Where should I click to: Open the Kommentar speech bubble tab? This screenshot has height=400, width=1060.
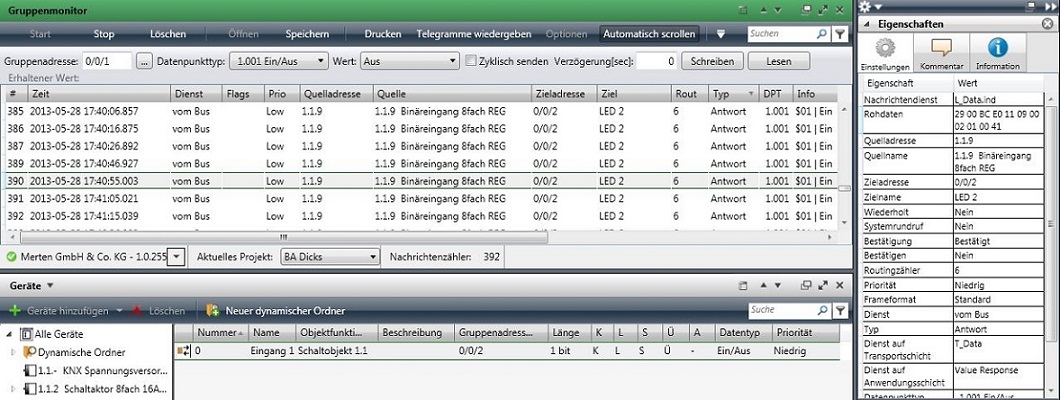(x=940, y=53)
